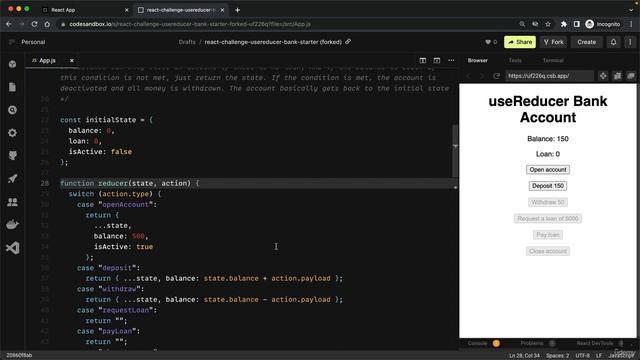Switch to Terminal panel tab
The image size is (640, 360).
pos(553,60)
